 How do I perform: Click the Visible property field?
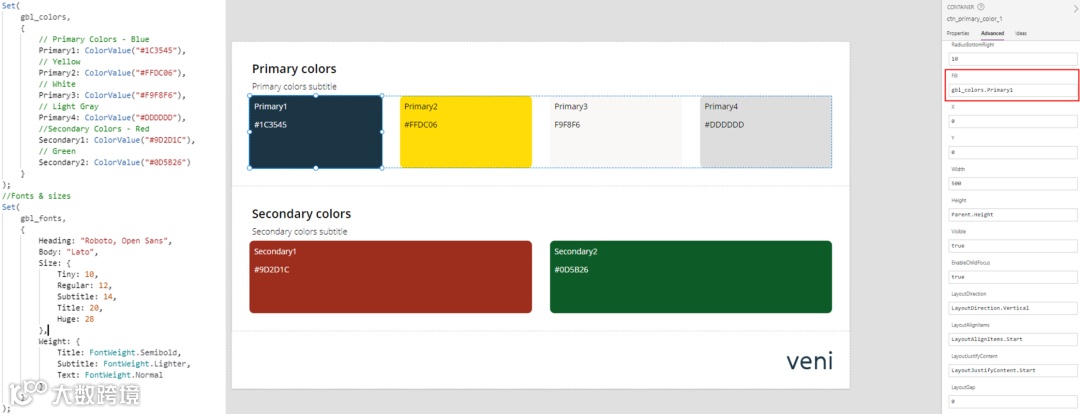click(1012, 246)
